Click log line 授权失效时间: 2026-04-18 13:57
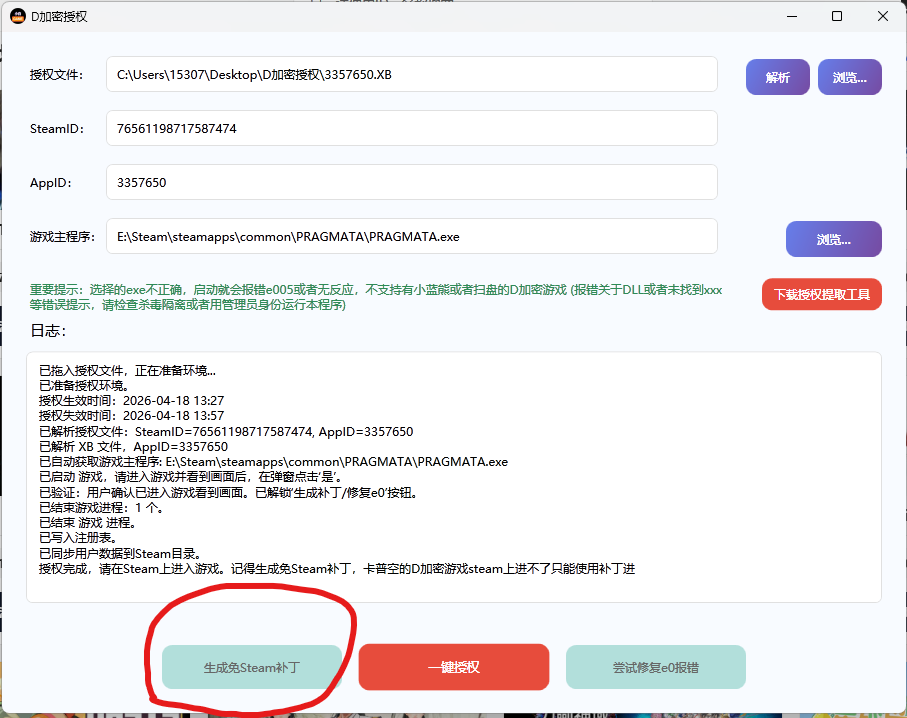Image resolution: width=907 pixels, height=718 pixels. coord(131,415)
